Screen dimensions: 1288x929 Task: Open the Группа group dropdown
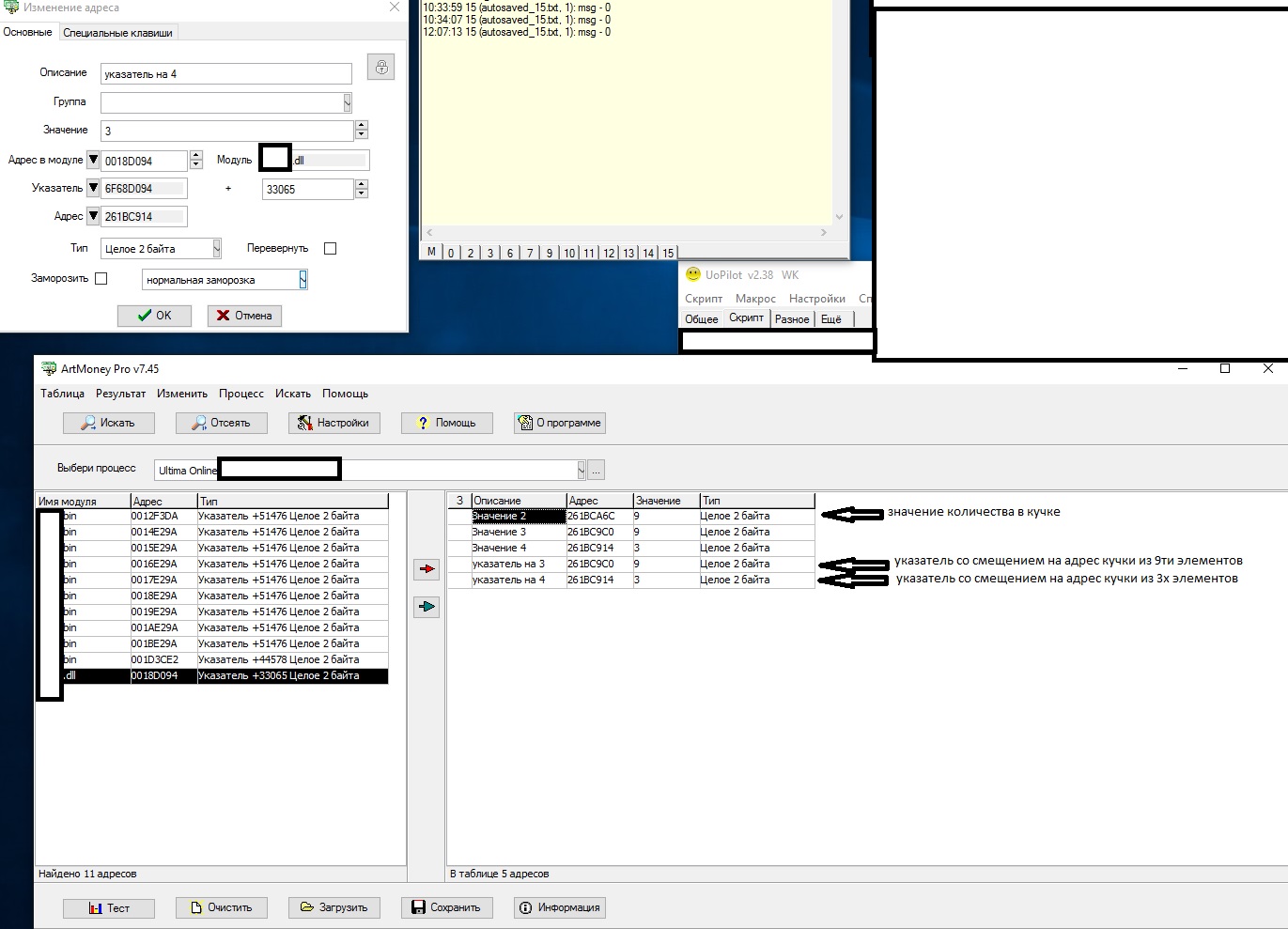(347, 102)
